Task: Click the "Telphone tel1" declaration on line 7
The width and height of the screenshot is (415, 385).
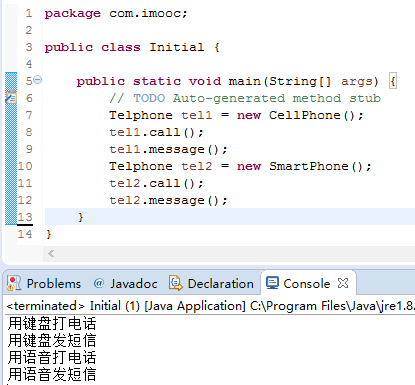Action: (160, 115)
